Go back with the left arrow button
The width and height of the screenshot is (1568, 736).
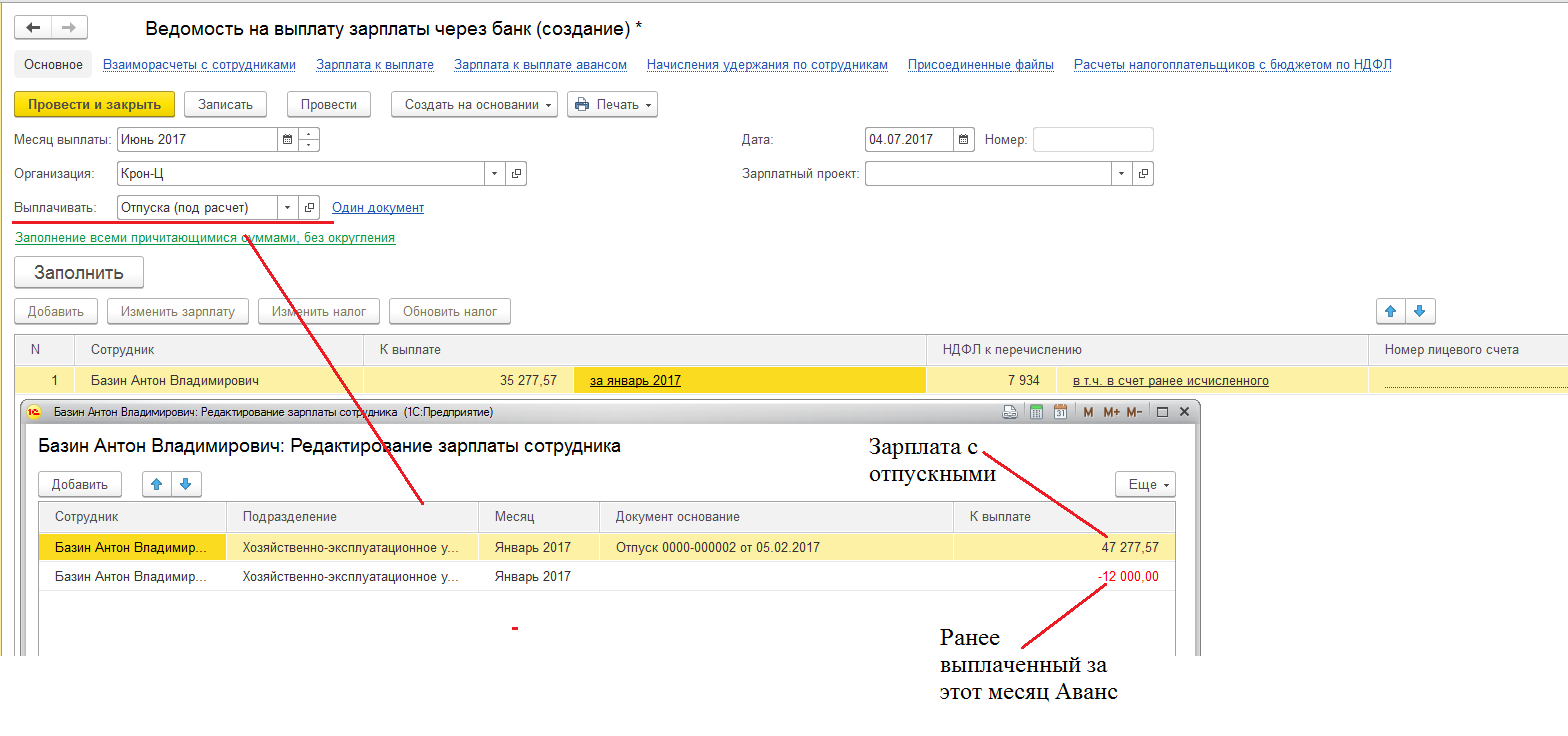point(33,28)
